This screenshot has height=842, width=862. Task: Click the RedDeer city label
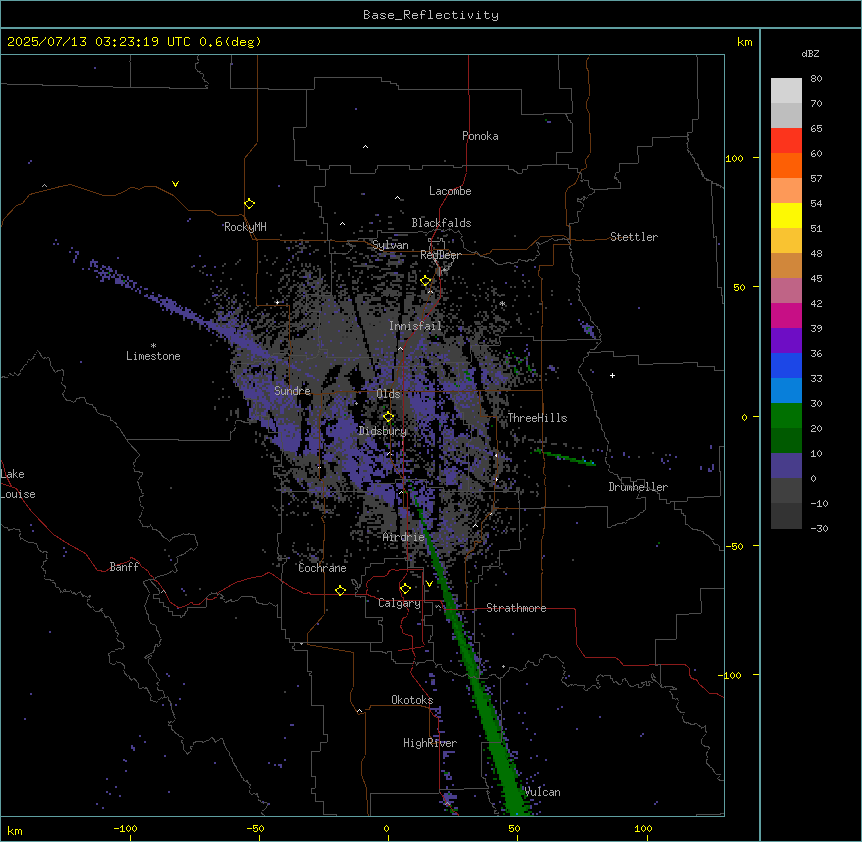440,255
